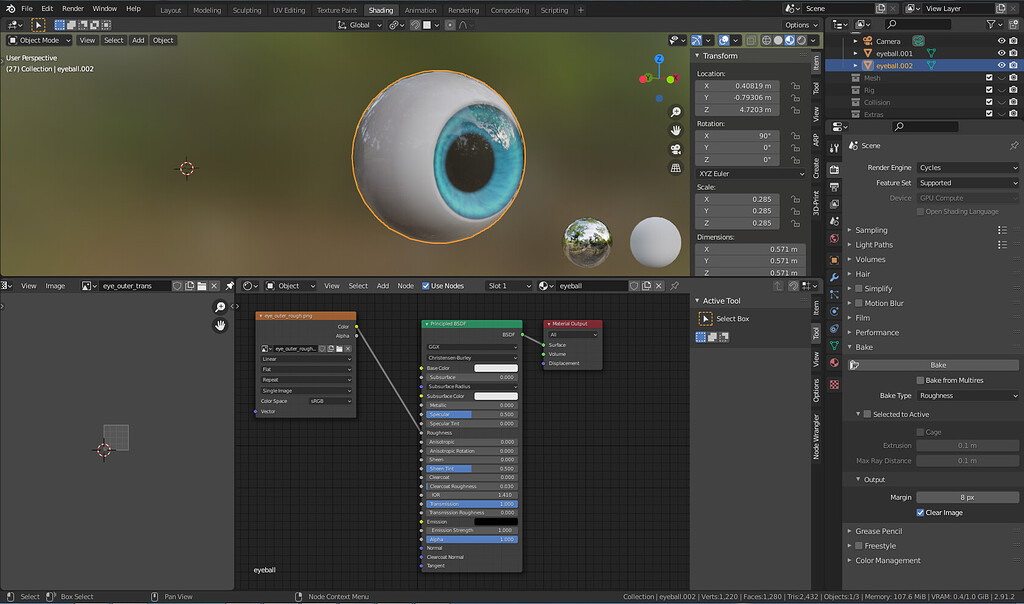Open the Bake Type dropdown showing Roughness

point(967,396)
